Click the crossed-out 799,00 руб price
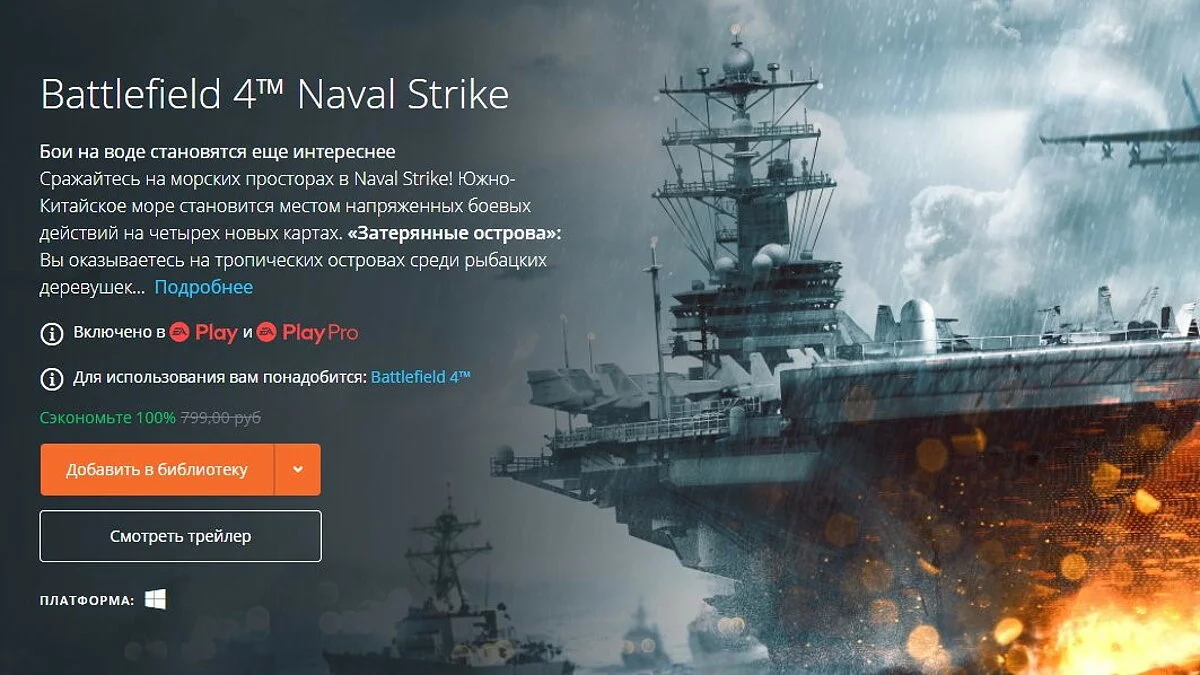 (x=221, y=417)
